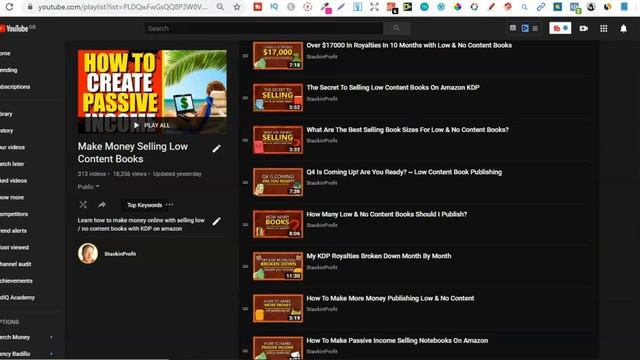This screenshot has height=360, width=640.
Task: Open YouTube apps grid icon
Action: (604, 28)
